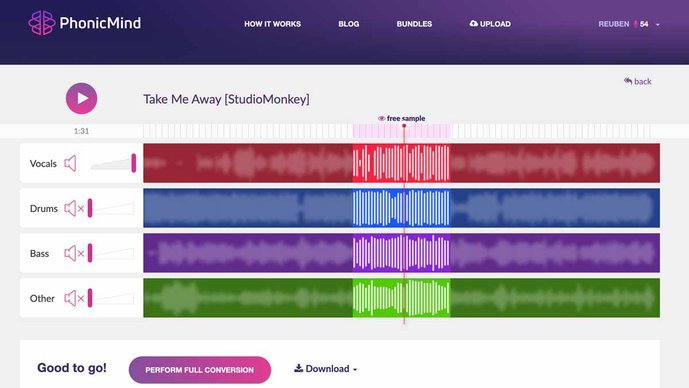The width and height of the screenshot is (689, 388).
Task: Unmute the Drums track speaker icon
Action: click(74, 208)
